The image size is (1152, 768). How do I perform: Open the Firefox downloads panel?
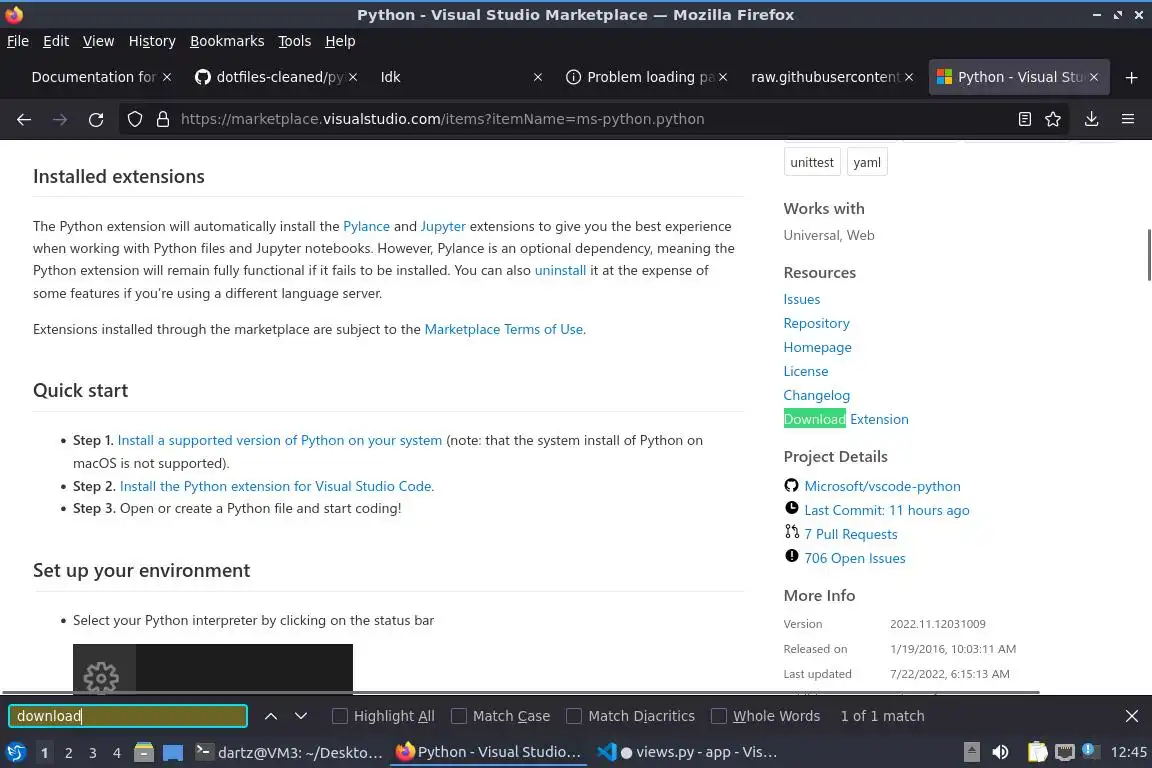(1092, 119)
